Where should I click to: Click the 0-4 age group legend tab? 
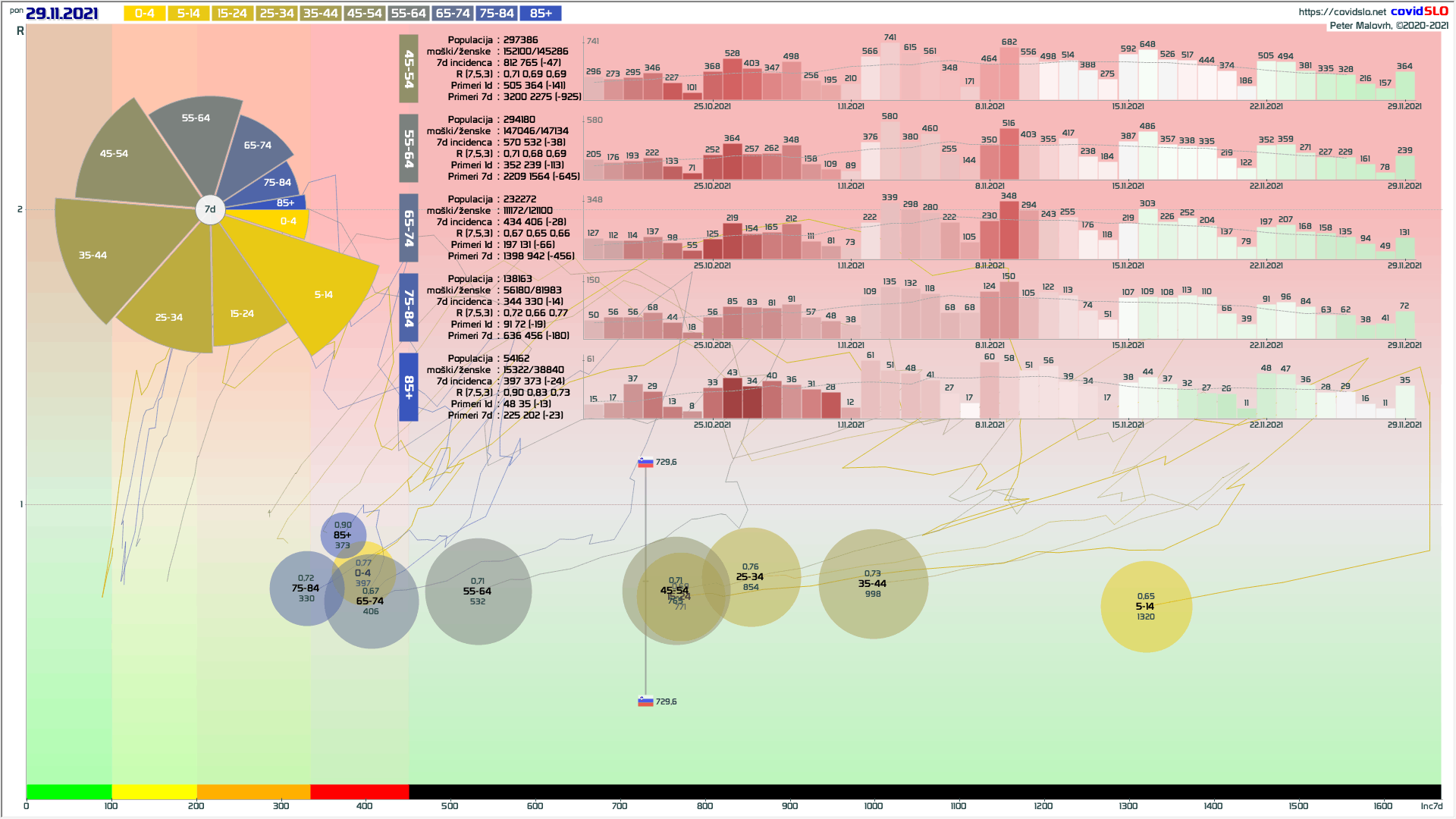tap(144, 14)
